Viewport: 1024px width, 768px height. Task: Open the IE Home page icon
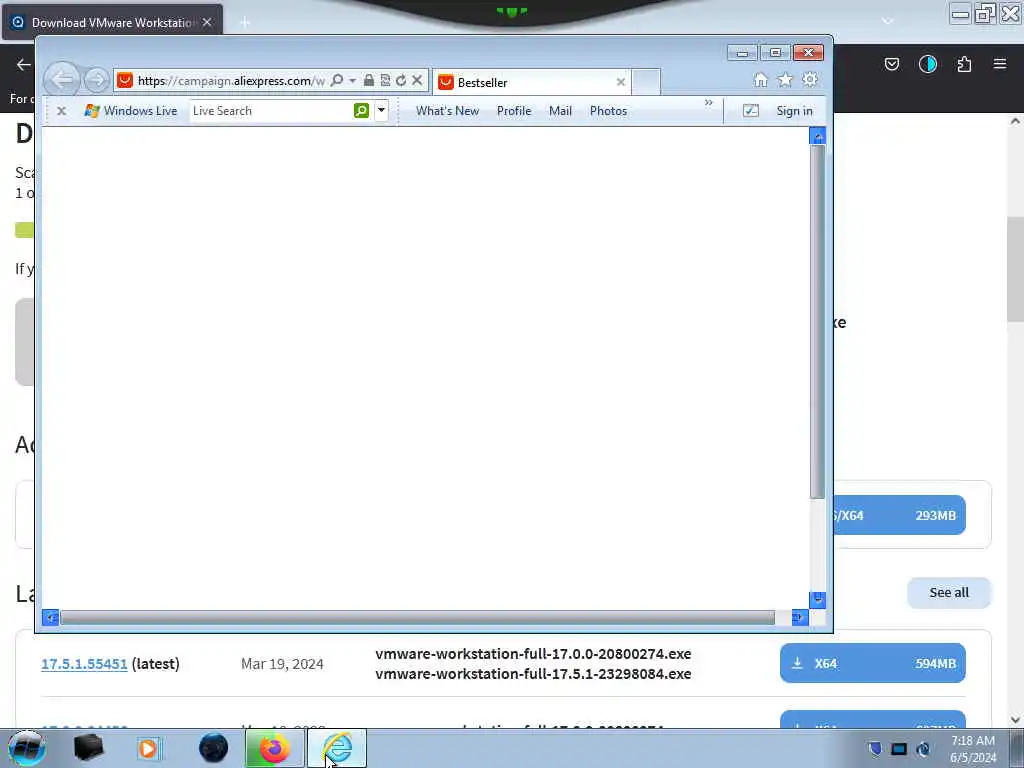point(761,80)
